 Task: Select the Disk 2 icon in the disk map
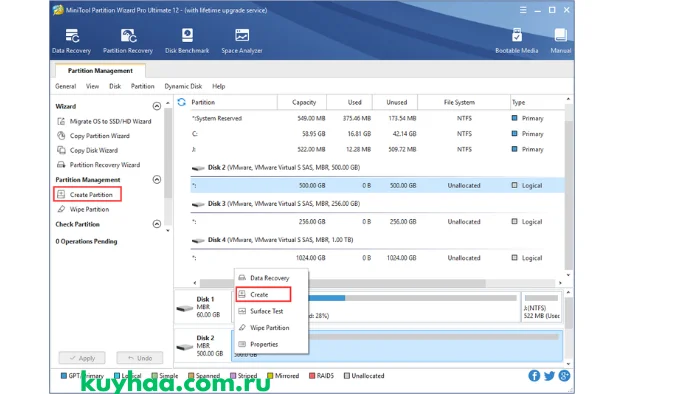pos(185,347)
